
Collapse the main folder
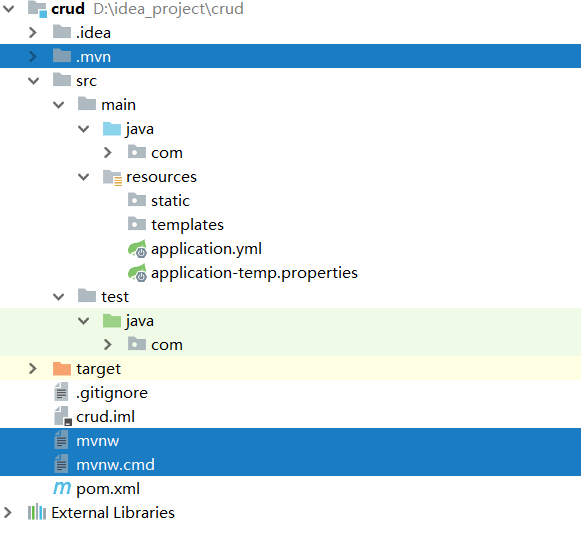point(59,105)
